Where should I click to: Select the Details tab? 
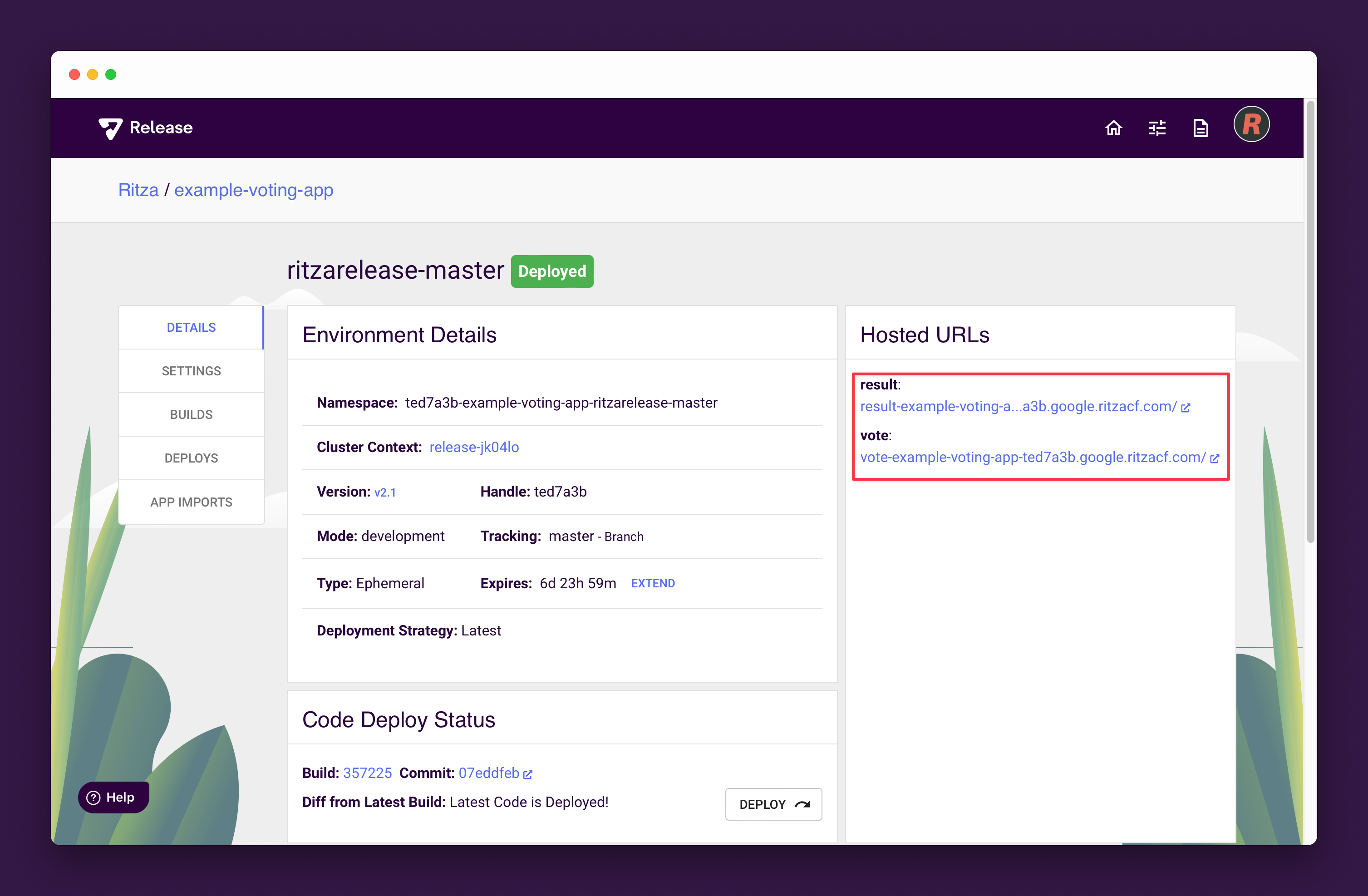[x=191, y=327]
